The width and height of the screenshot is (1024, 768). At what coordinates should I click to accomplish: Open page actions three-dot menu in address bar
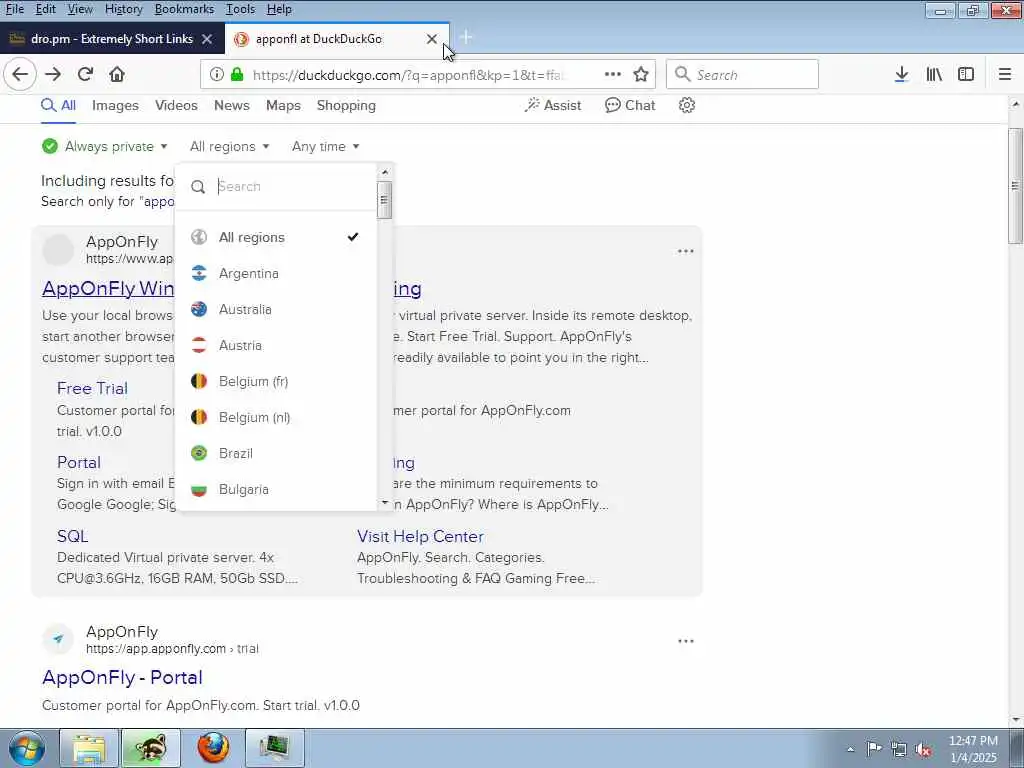click(x=613, y=74)
